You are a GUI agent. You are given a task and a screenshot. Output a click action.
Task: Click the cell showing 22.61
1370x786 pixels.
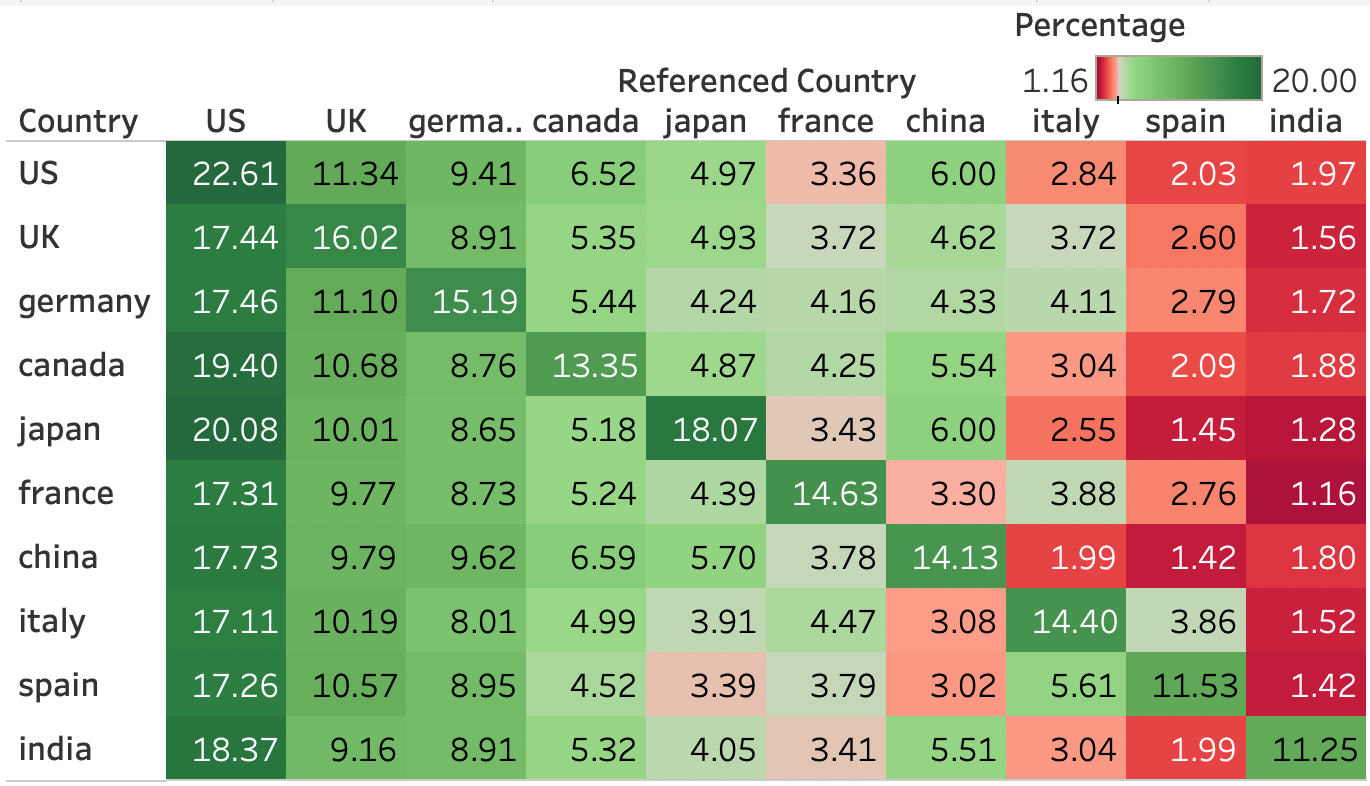(x=226, y=173)
